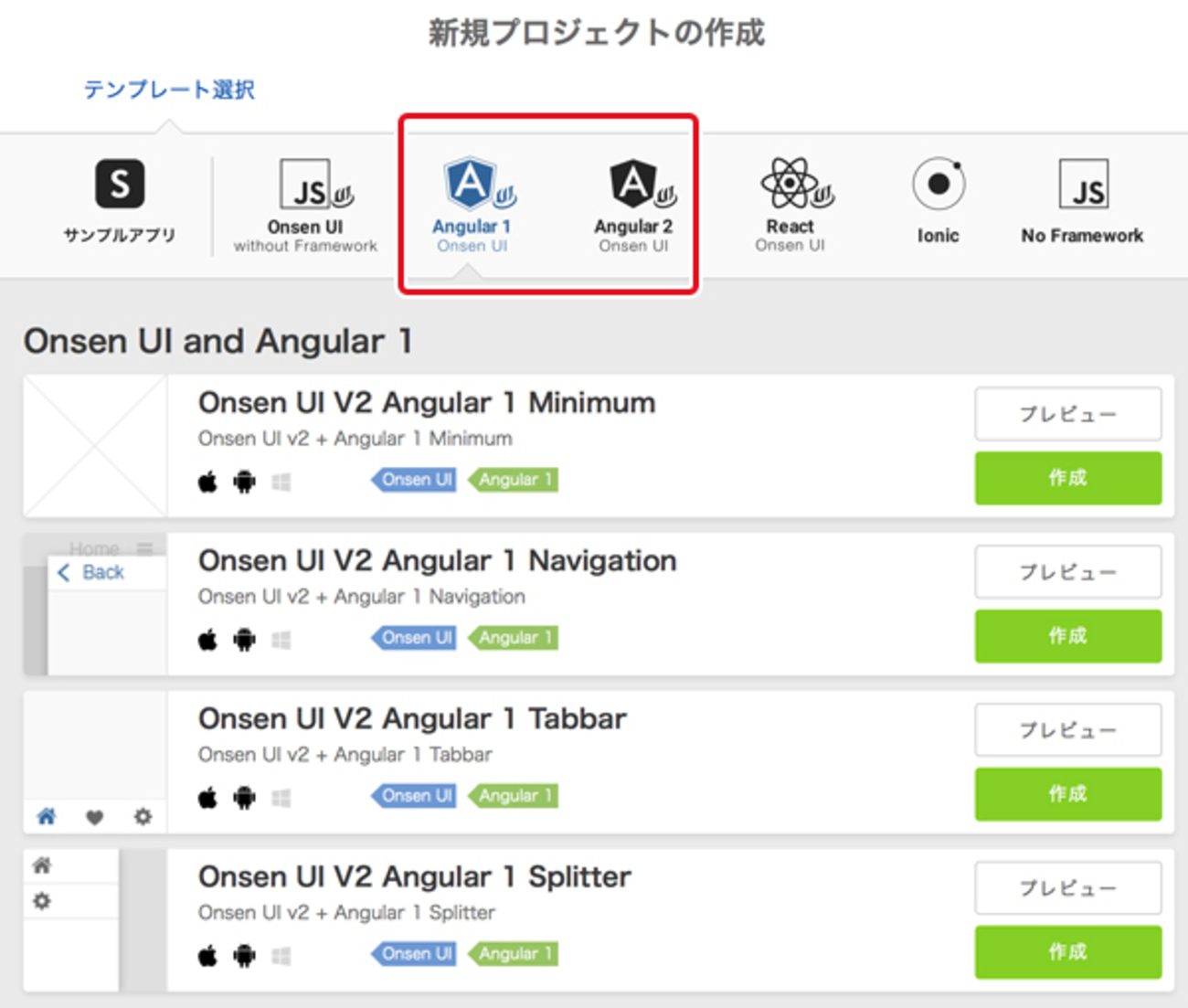Click the テンプレート選択 tab
This screenshot has height=1008, width=1188.
coord(169,90)
